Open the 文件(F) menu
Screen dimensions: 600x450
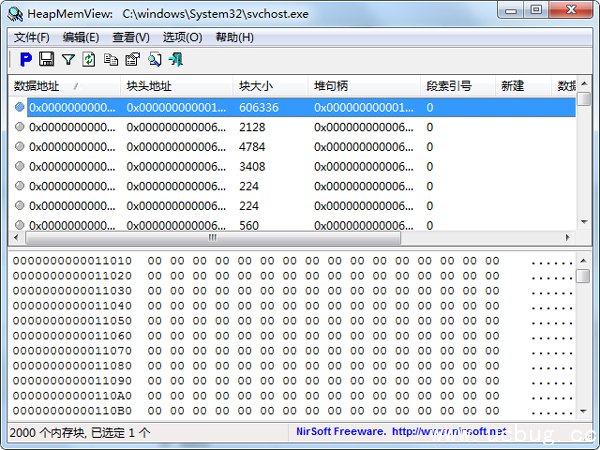pyautogui.click(x=31, y=37)
